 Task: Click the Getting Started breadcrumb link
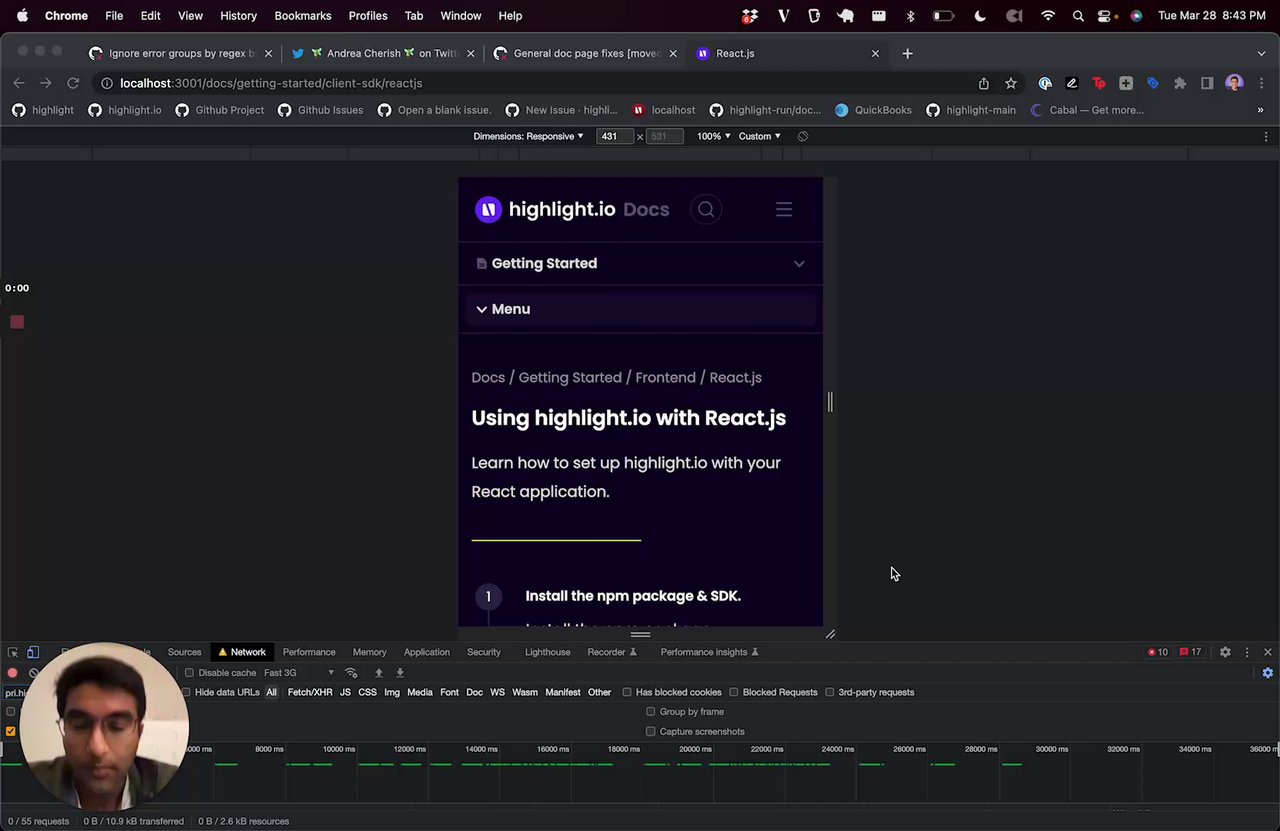570,377
